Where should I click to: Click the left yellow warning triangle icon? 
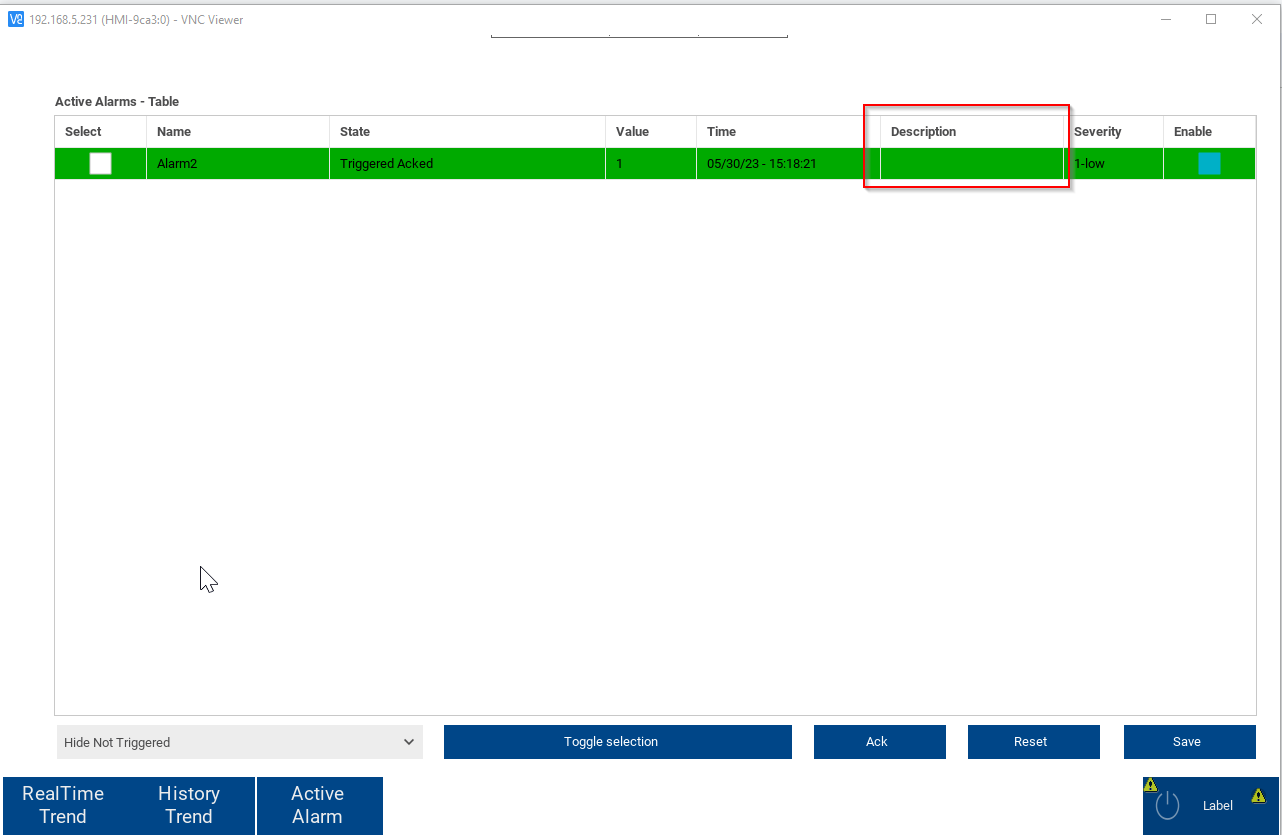(x=1150, y=785)
